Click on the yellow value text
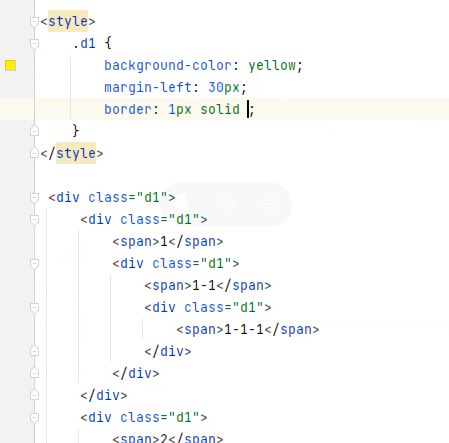 point(271,65)
